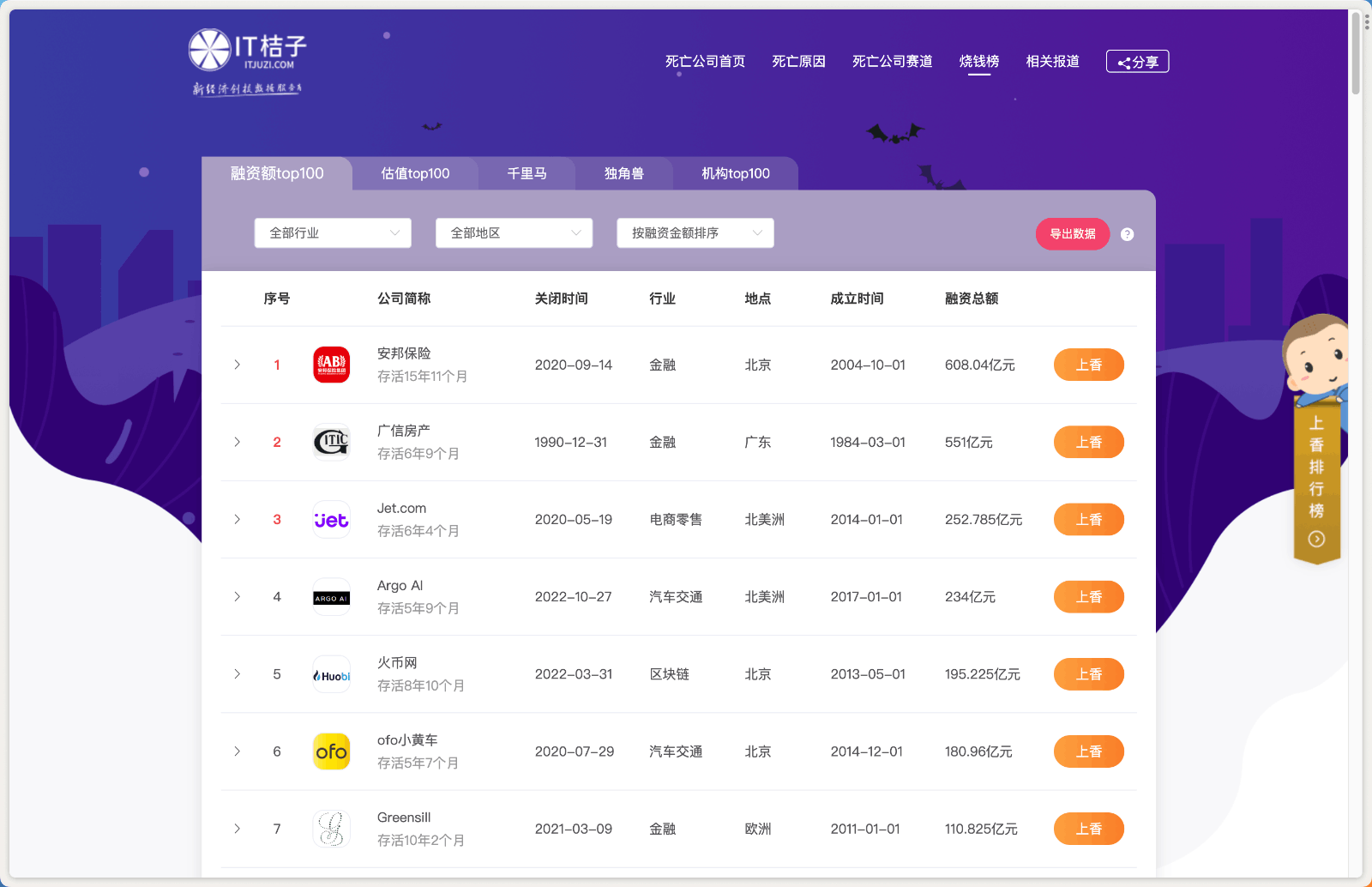Open 死亡原因 in the top navigation
This screenshot has width=1372, height=887.
click(x=798, y=62)
